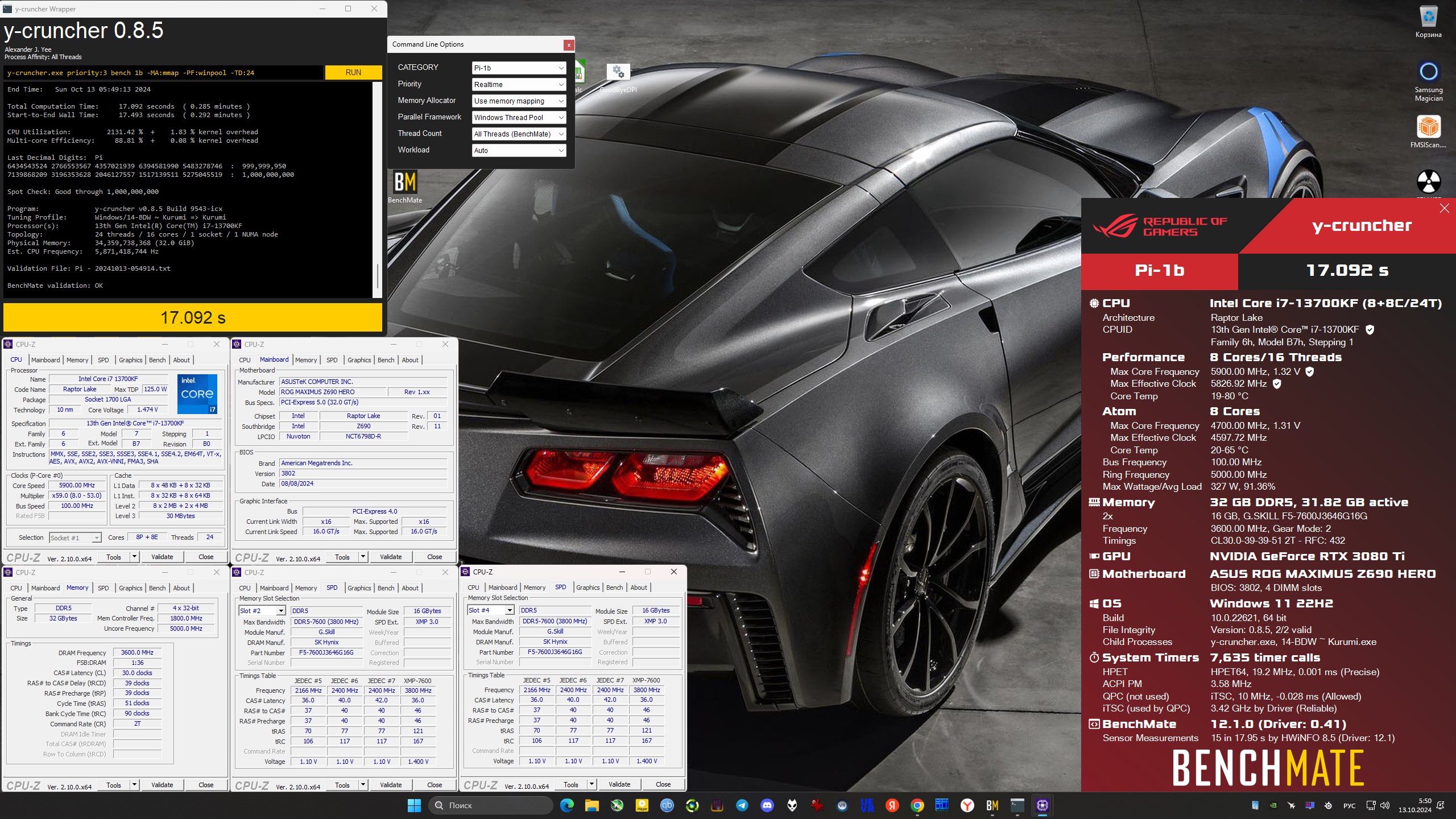1456x819 pixels.
Task: Launch Samsung Magician from the desktop
Action: point(1428,81)
